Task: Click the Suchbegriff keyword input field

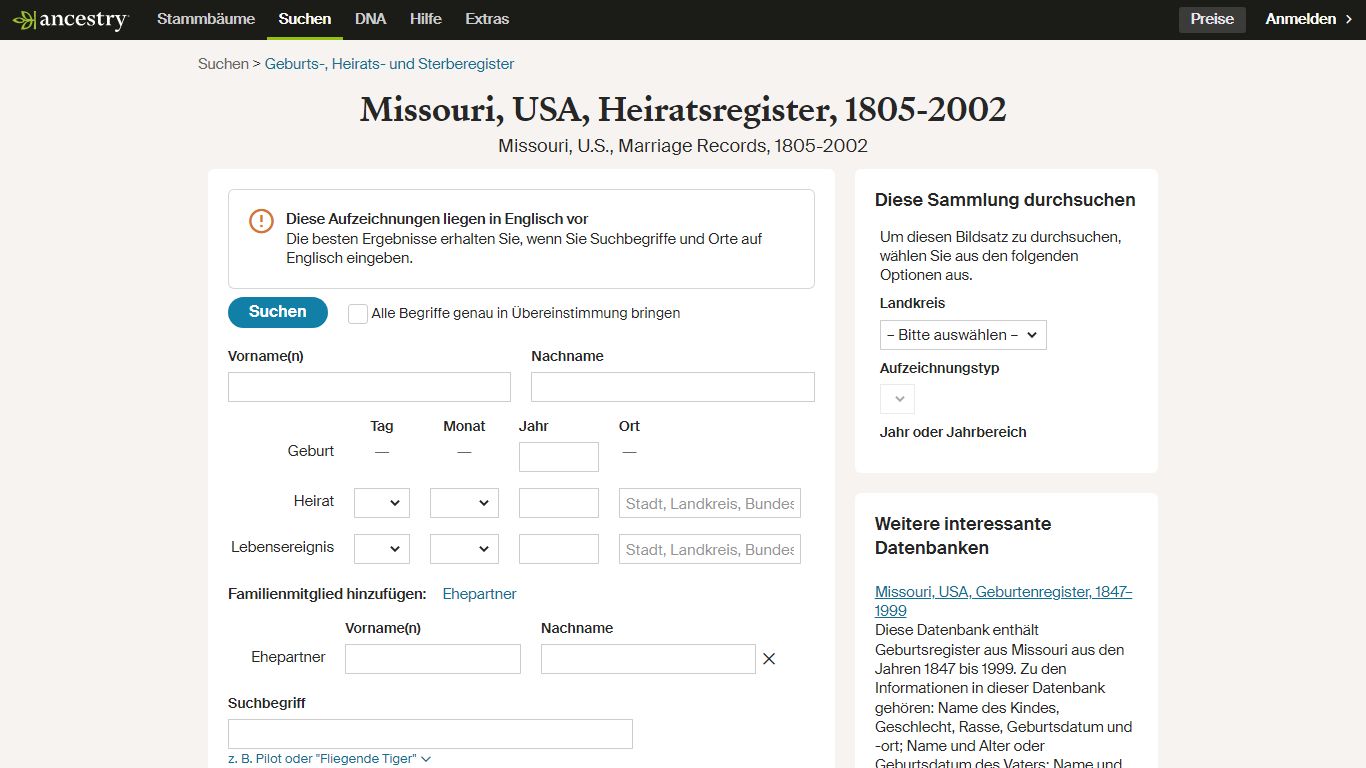Action: coord(430,734)
